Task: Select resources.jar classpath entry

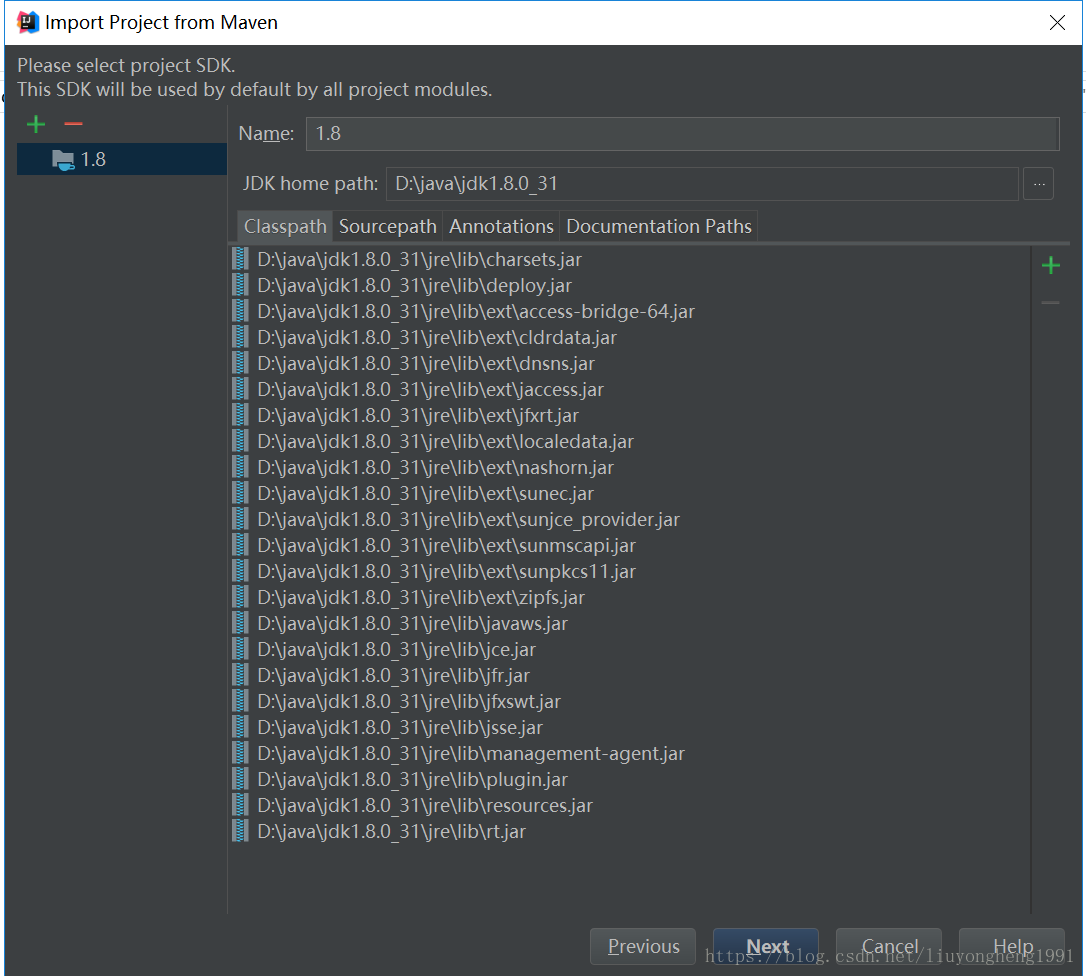Action: coord(630,805)
